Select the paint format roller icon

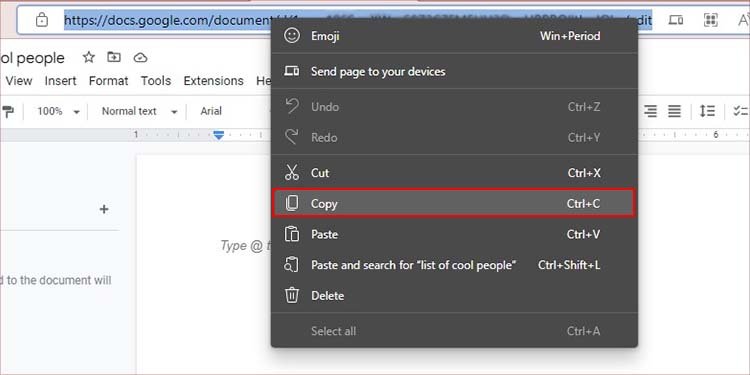[7, 111]
